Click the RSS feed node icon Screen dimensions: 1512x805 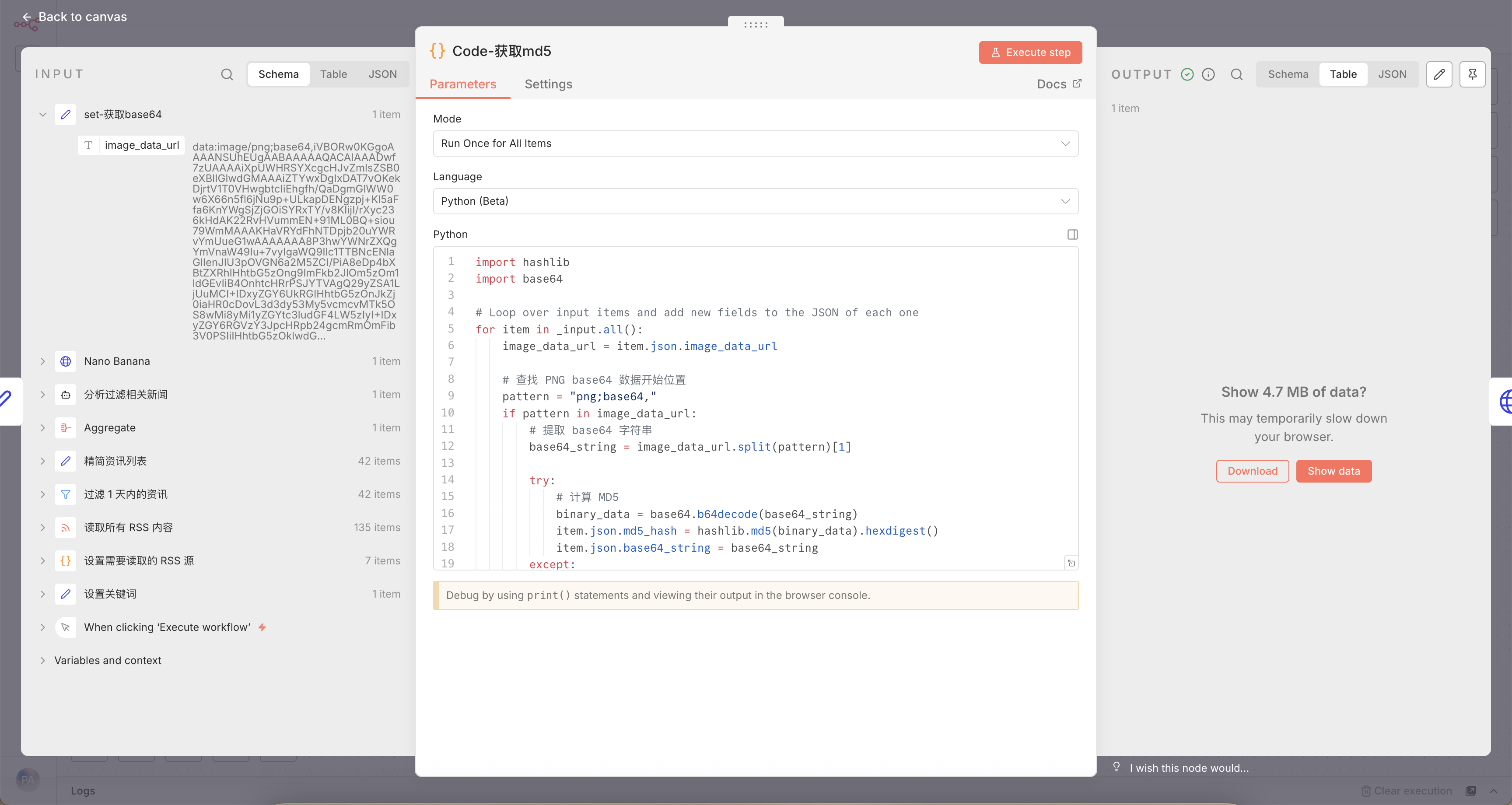pyautogui.click(x=66, y=528)
